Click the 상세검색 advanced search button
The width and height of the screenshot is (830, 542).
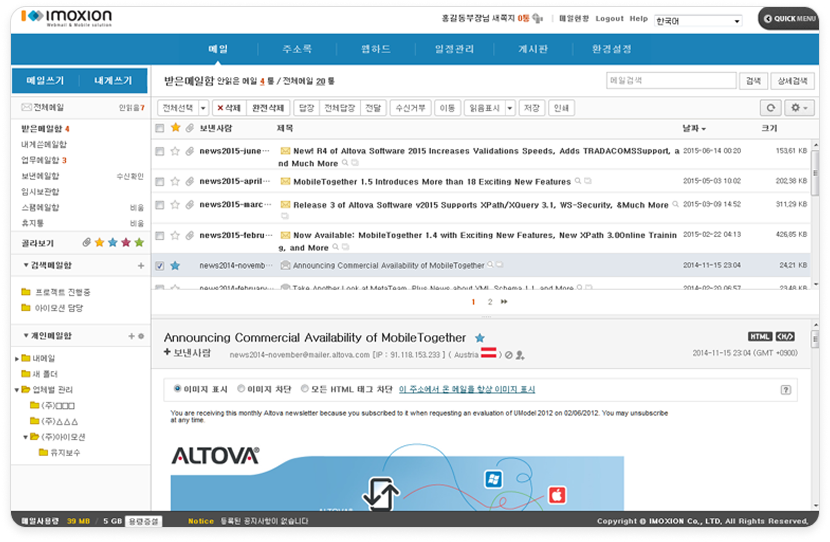[792, 80]
